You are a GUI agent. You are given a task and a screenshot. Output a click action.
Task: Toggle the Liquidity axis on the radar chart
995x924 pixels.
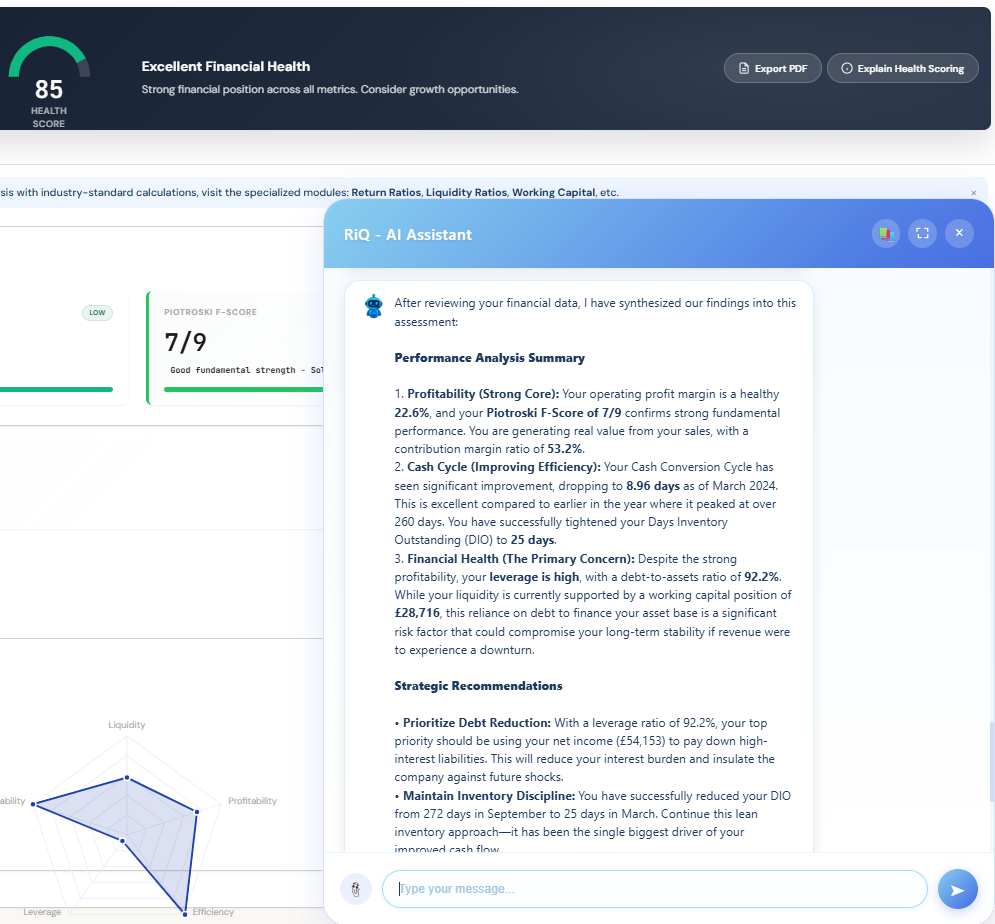(126, 724)
